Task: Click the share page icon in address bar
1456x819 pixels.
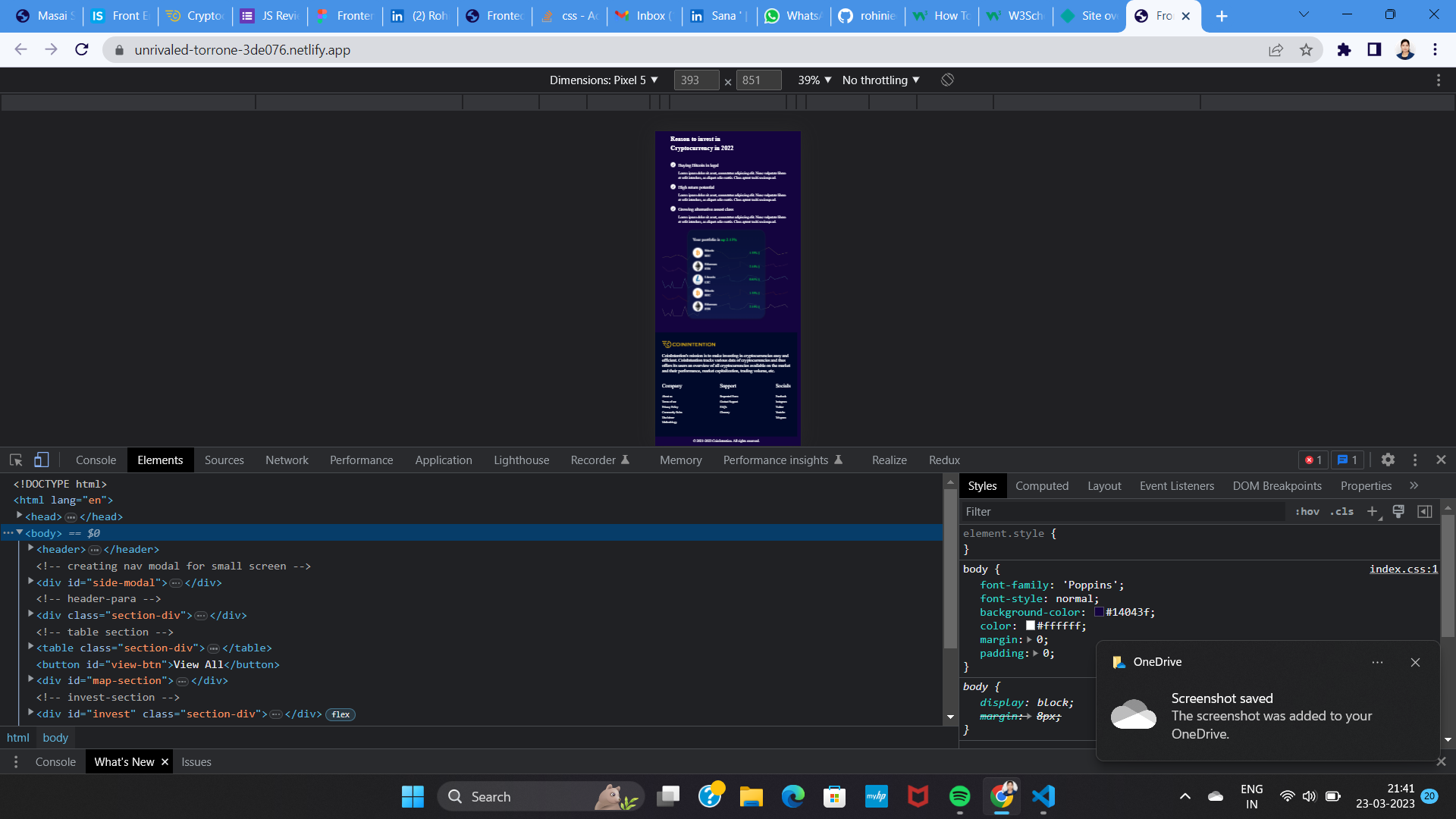Action: tap(1276, 50)
